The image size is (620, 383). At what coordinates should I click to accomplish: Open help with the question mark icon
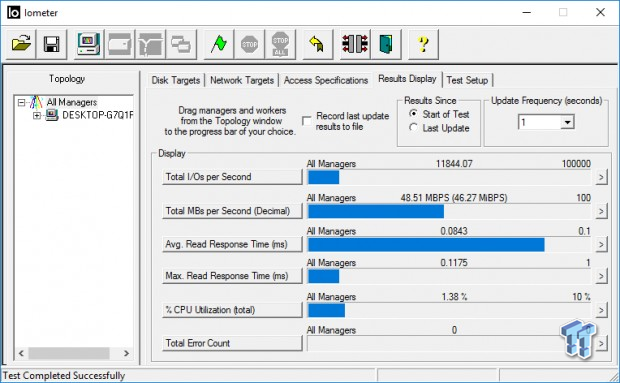[x=423, y=44]
